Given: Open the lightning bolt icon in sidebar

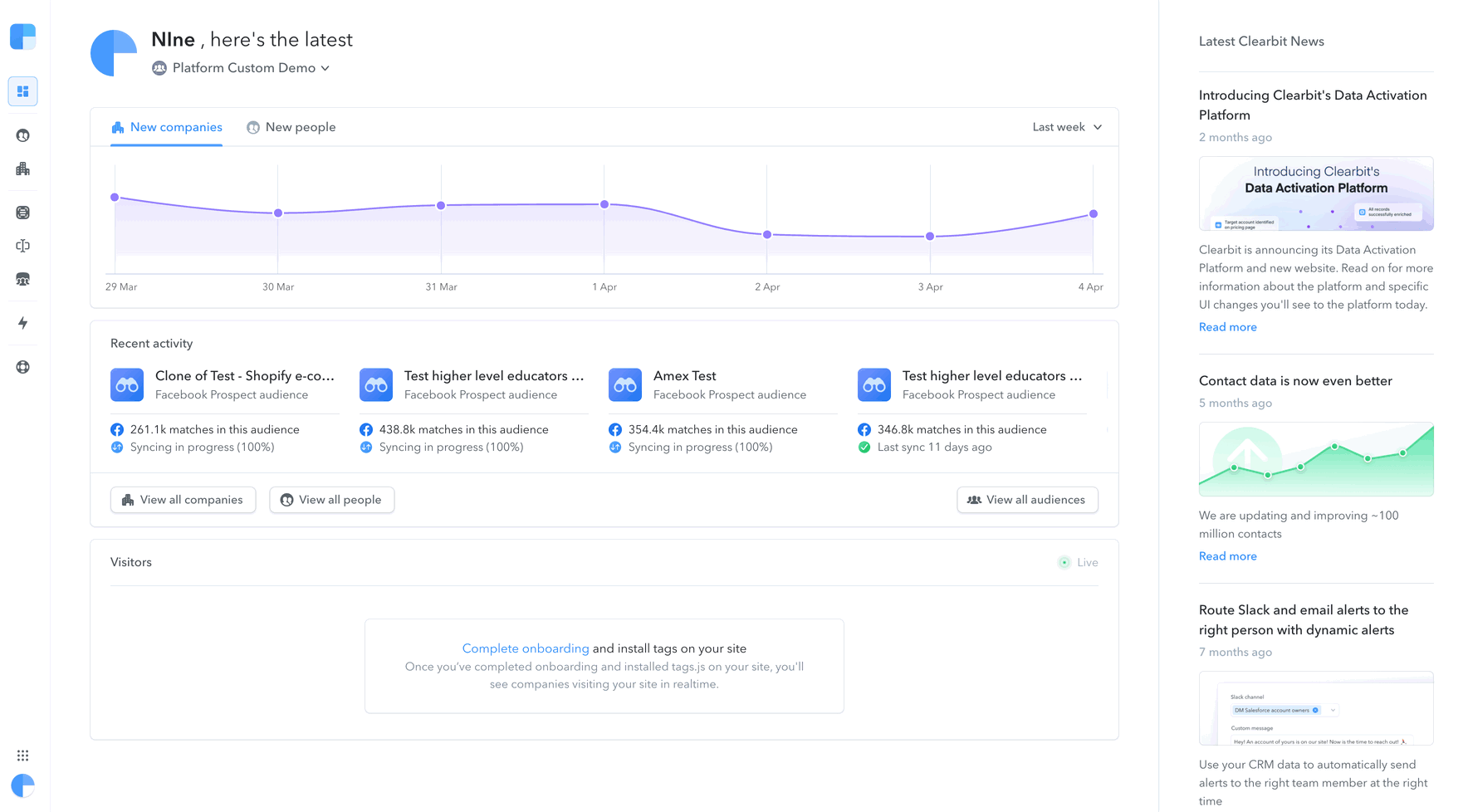Looking at the screenshot, I should click(22, 323).
